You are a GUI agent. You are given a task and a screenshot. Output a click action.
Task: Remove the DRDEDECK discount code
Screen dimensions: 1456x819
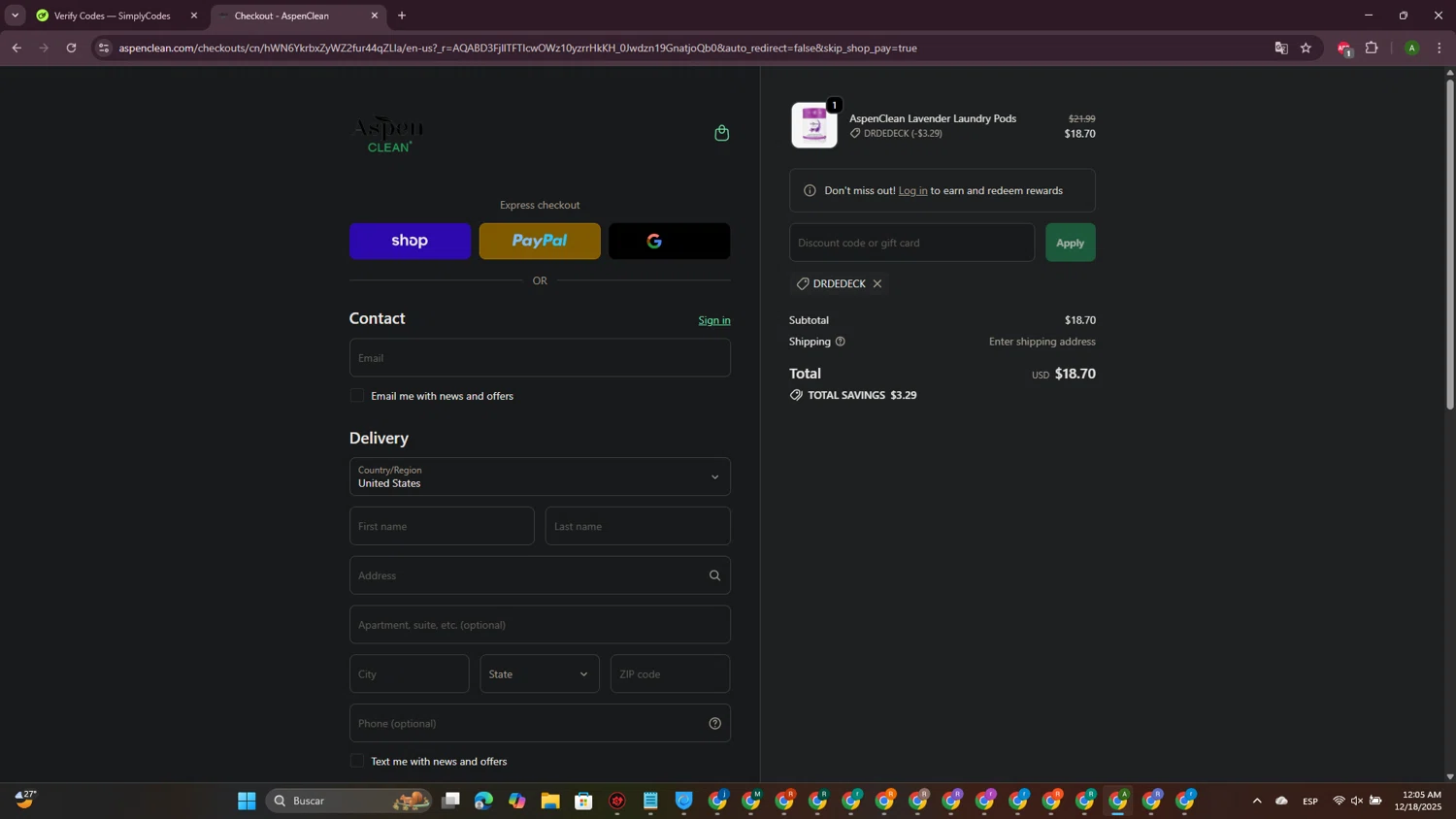877,283
